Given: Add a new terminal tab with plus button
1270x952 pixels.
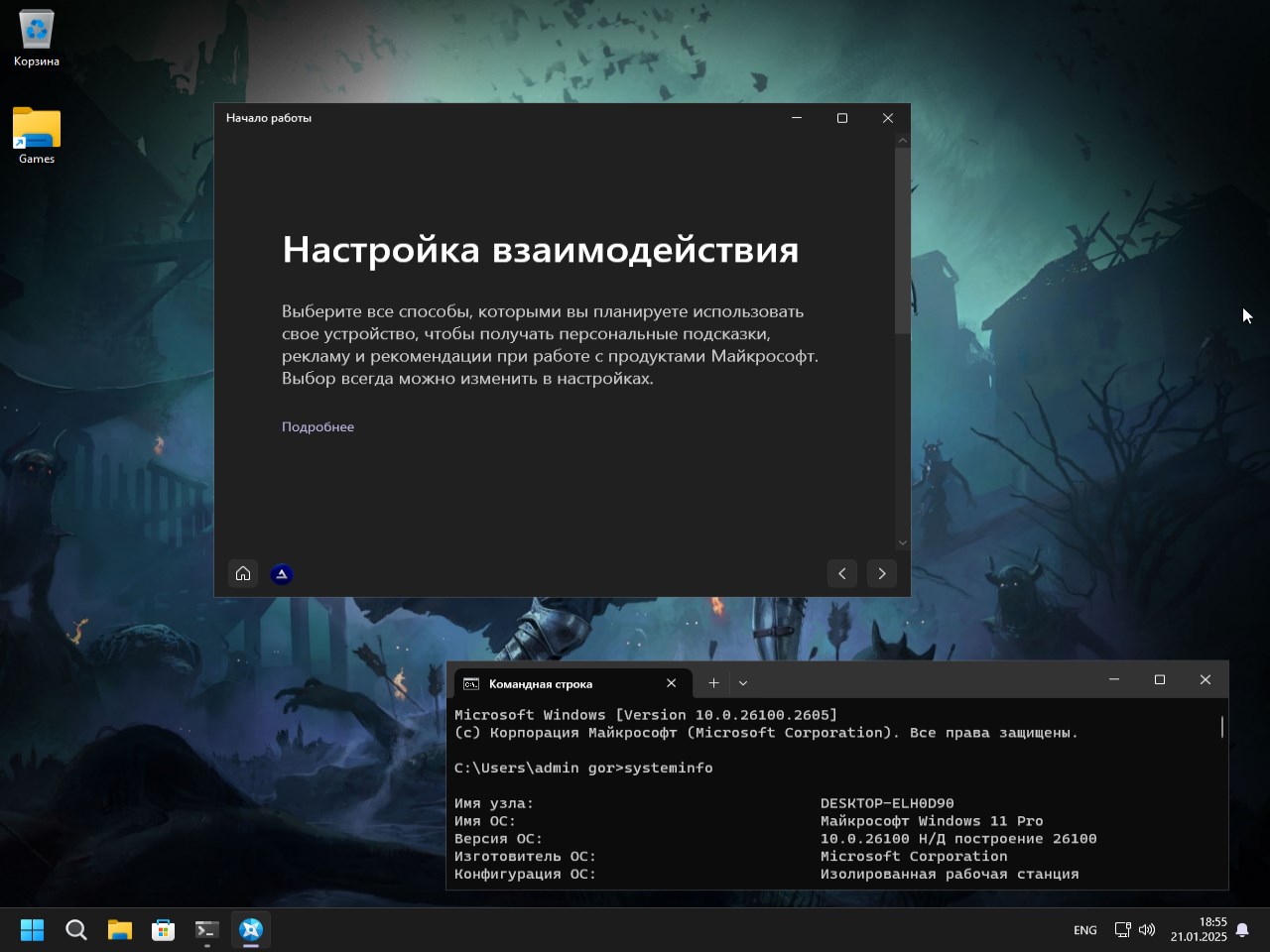Looking at the screenshot, I should 713,683.
